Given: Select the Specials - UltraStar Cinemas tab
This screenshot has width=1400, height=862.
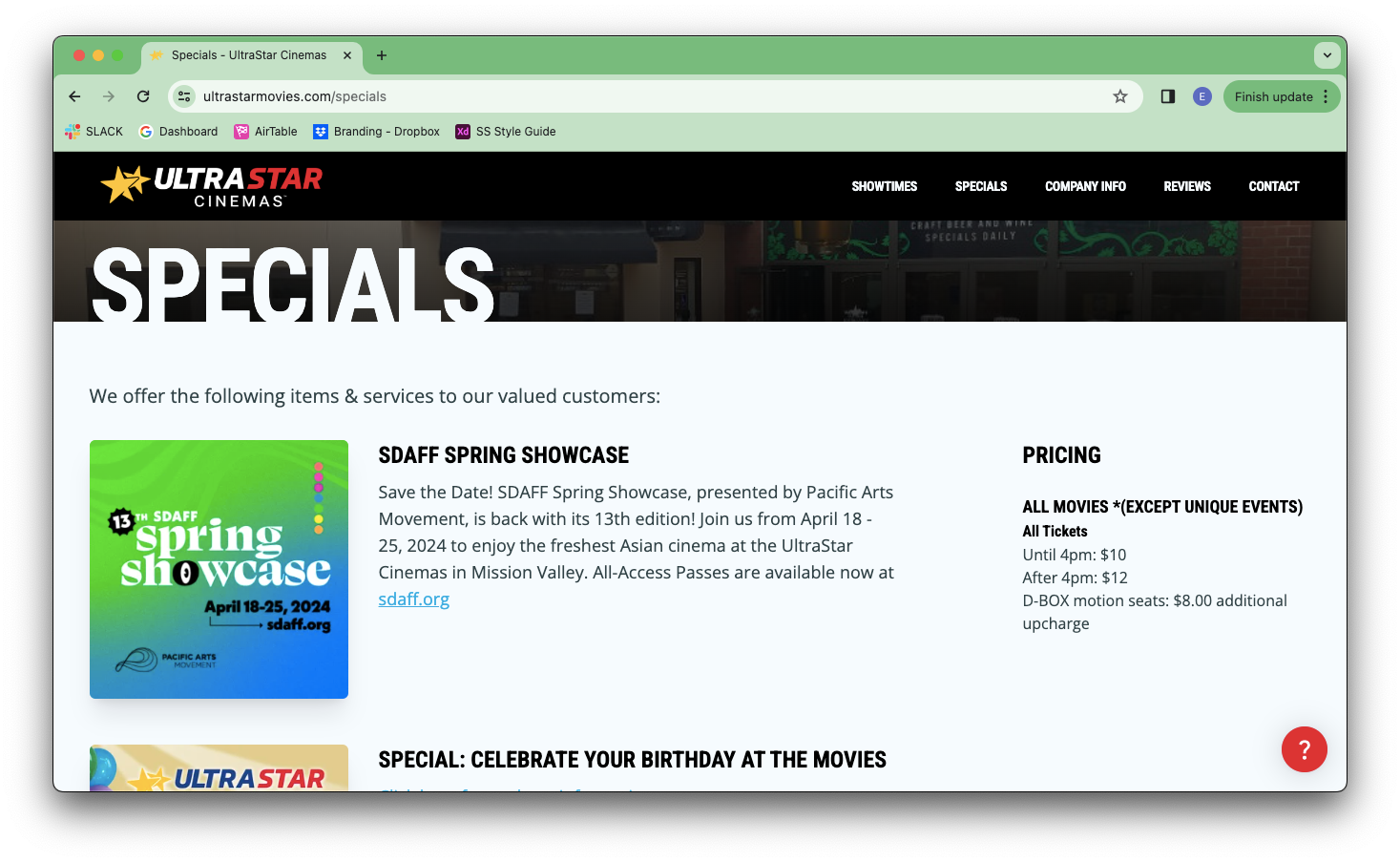Looking at the screenshot, I should pos(252,55).
